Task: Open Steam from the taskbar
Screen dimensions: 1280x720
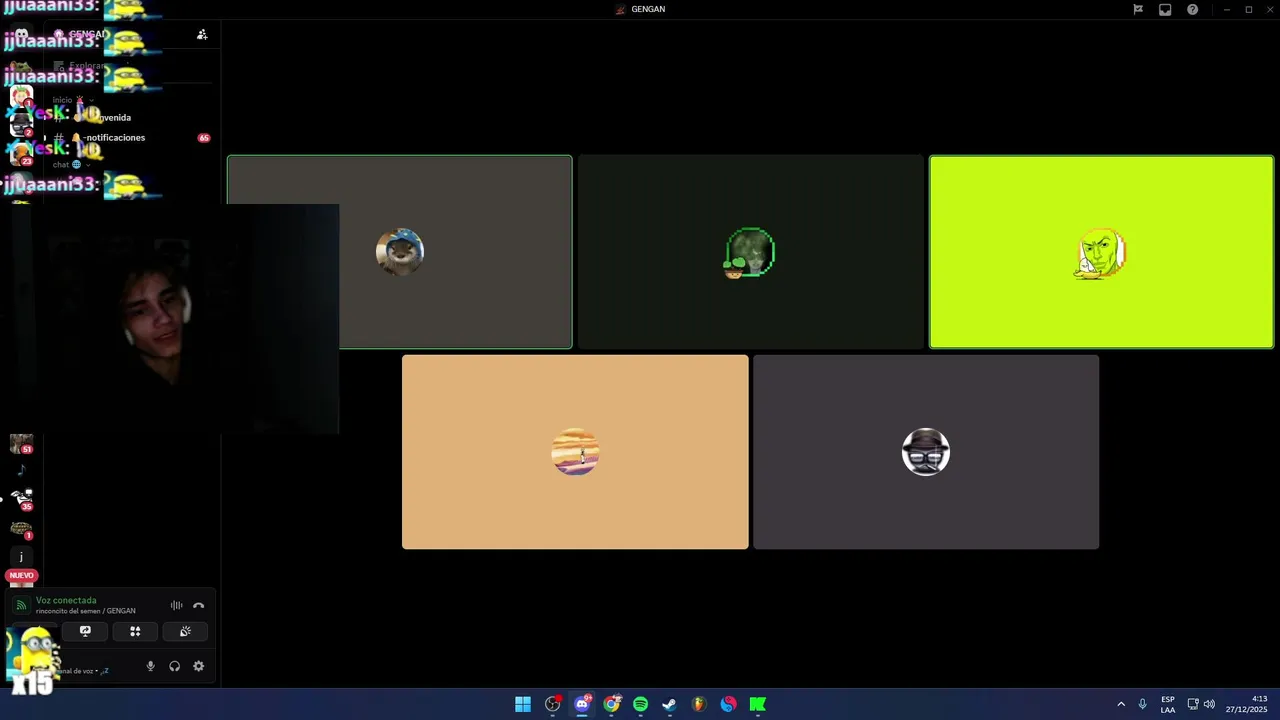Action: pyautogui.click(x=670, y=704)
